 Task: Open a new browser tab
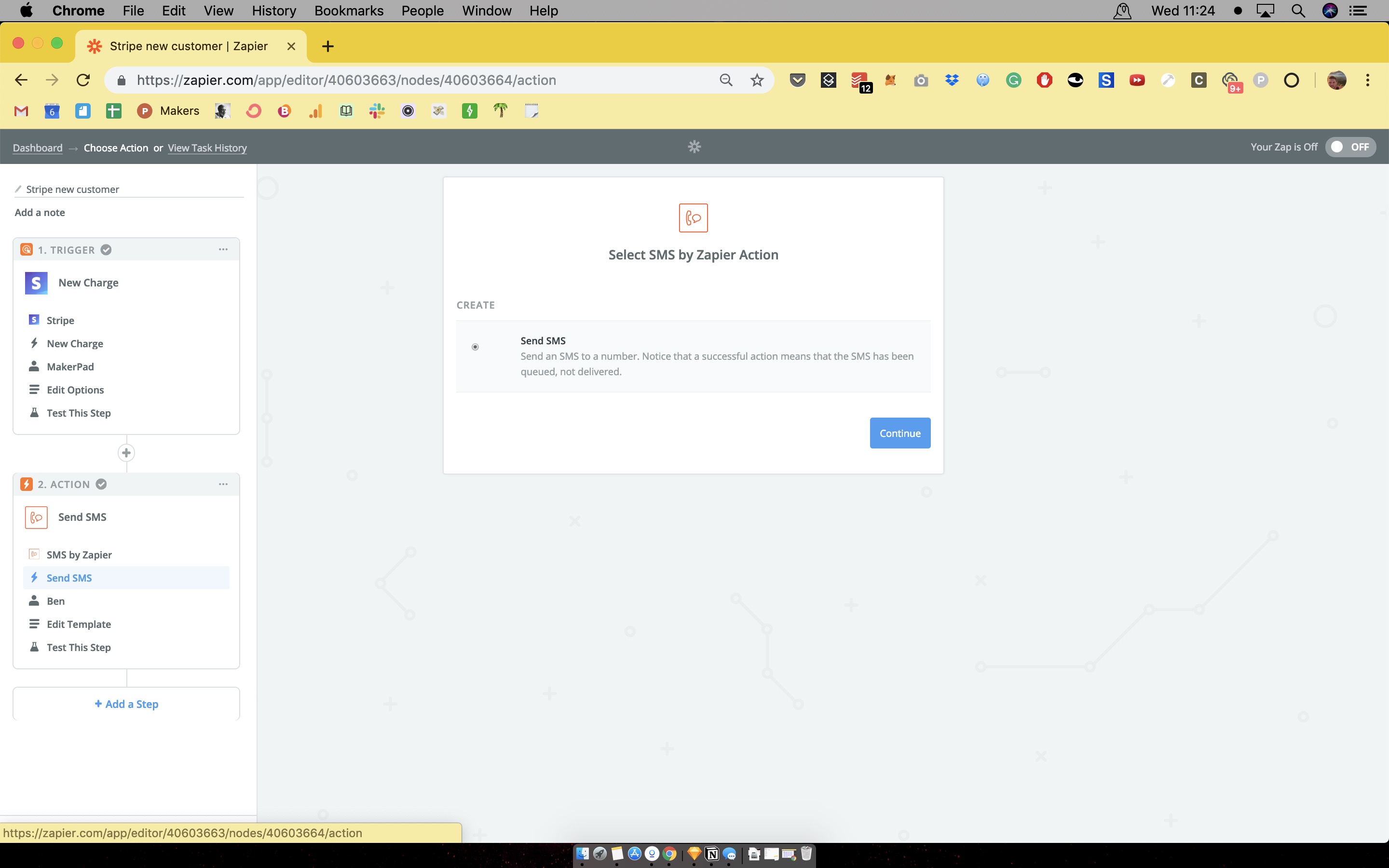coord(328,46)
